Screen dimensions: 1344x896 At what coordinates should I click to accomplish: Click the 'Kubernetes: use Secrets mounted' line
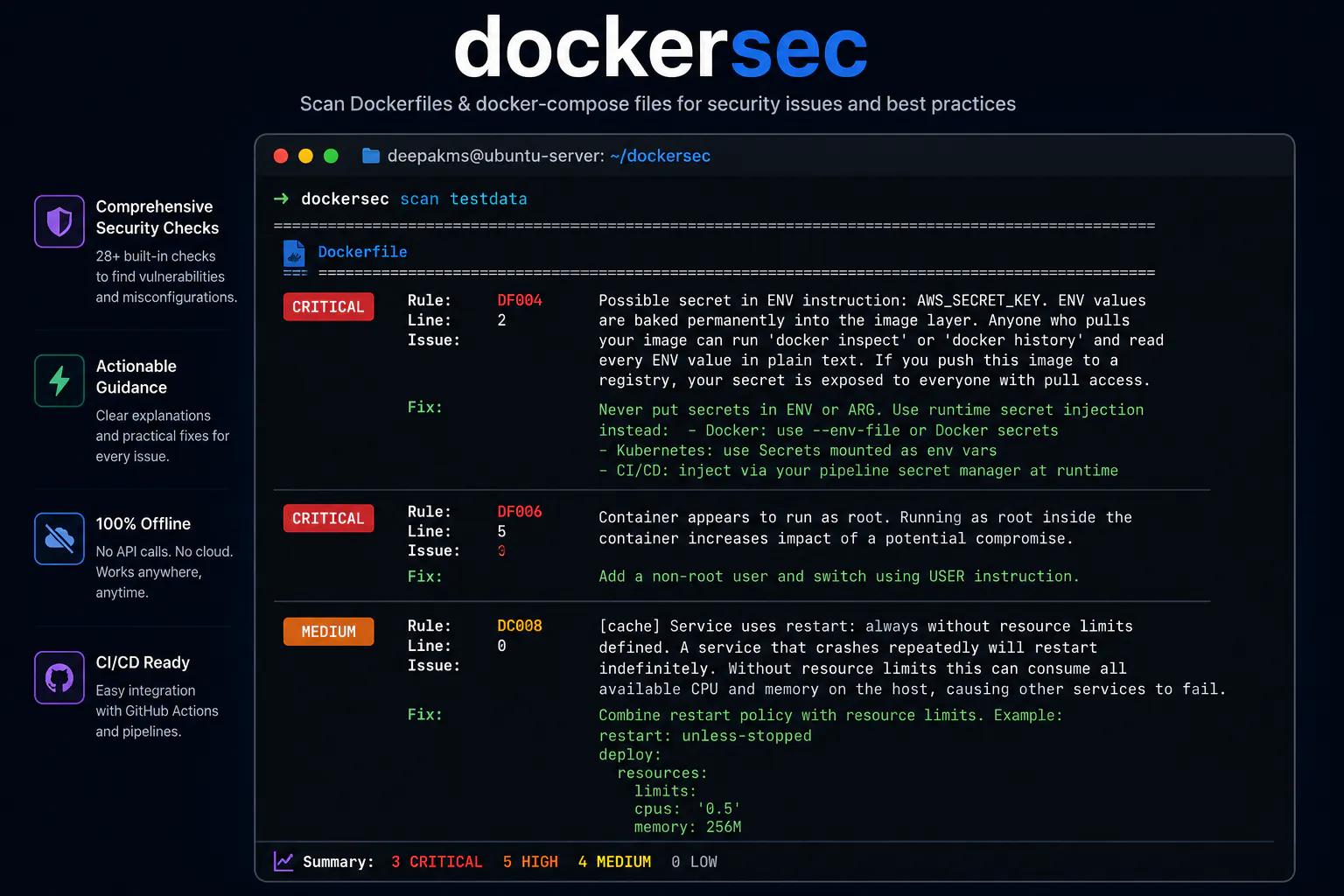click(x=798, y=451)
